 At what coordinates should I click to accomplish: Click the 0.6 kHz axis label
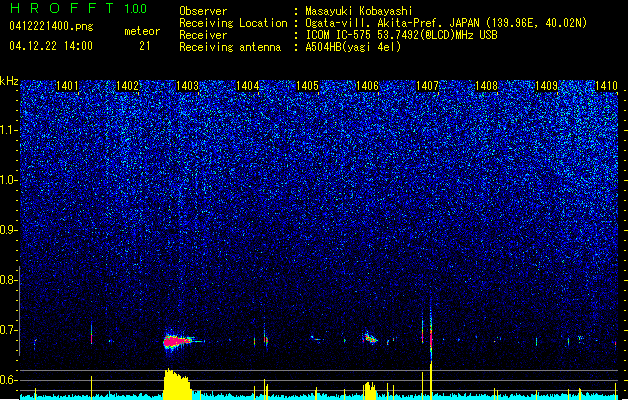8,380
